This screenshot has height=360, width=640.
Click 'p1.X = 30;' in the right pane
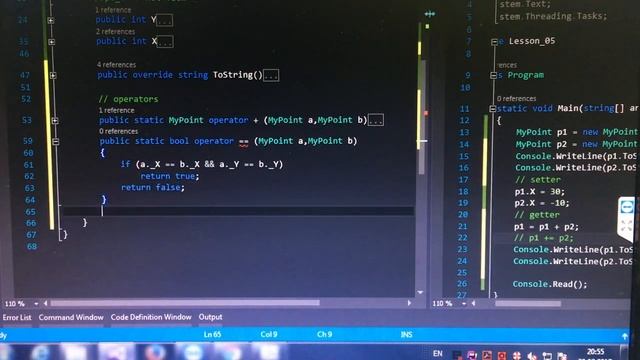(540, 191)
